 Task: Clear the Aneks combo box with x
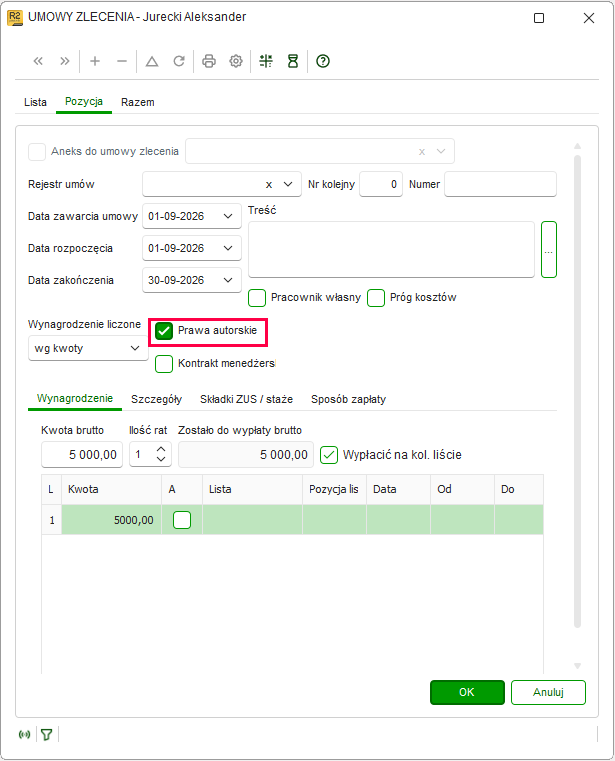422,151
